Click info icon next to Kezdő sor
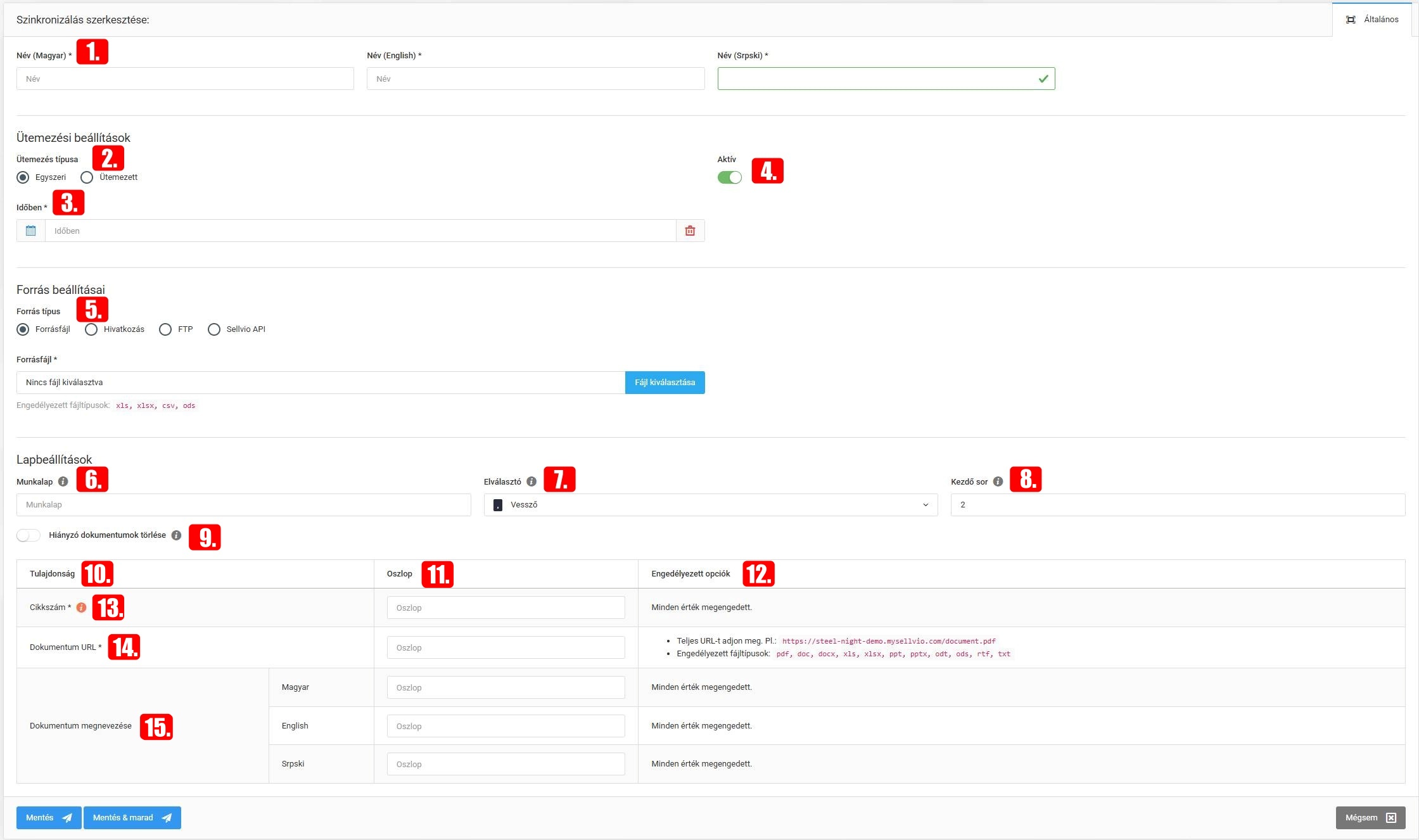This screenshot has height=840, width=1419. (x=998, y=481)
